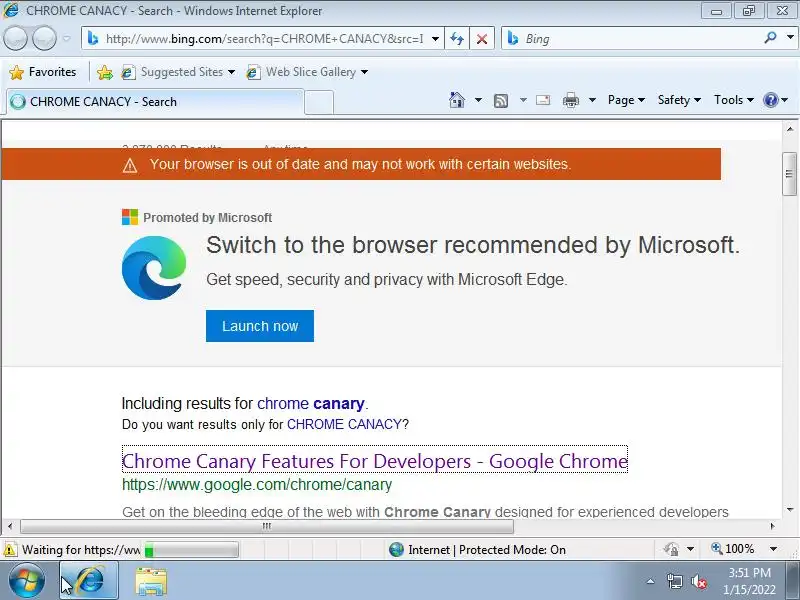Click the vertical scrollbar thumb
800x600 pixels.
(x=789, y=174)
